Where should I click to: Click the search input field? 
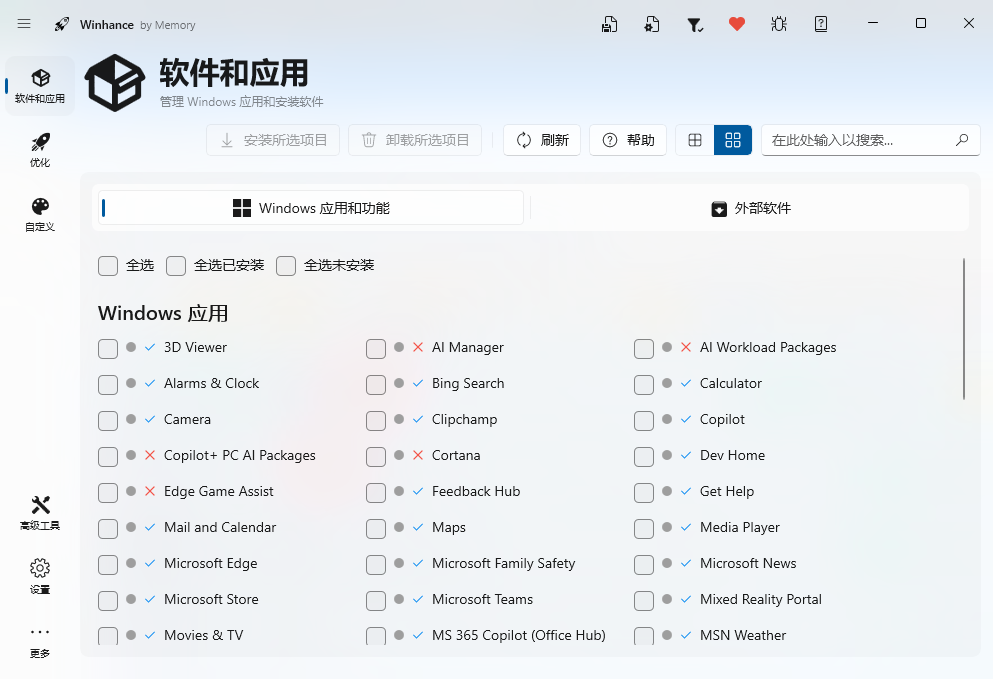pos(871,140)
